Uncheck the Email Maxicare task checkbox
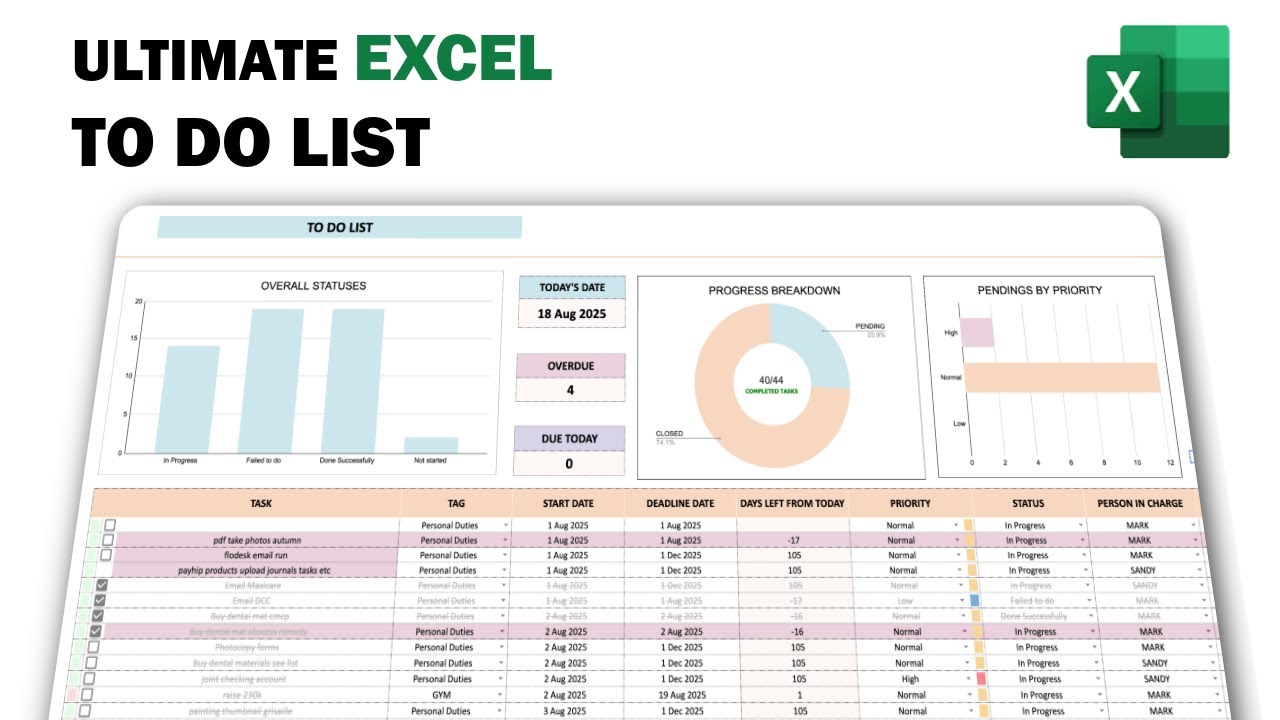Viewport: 1280px width, 720px height. tap(102, 585)
